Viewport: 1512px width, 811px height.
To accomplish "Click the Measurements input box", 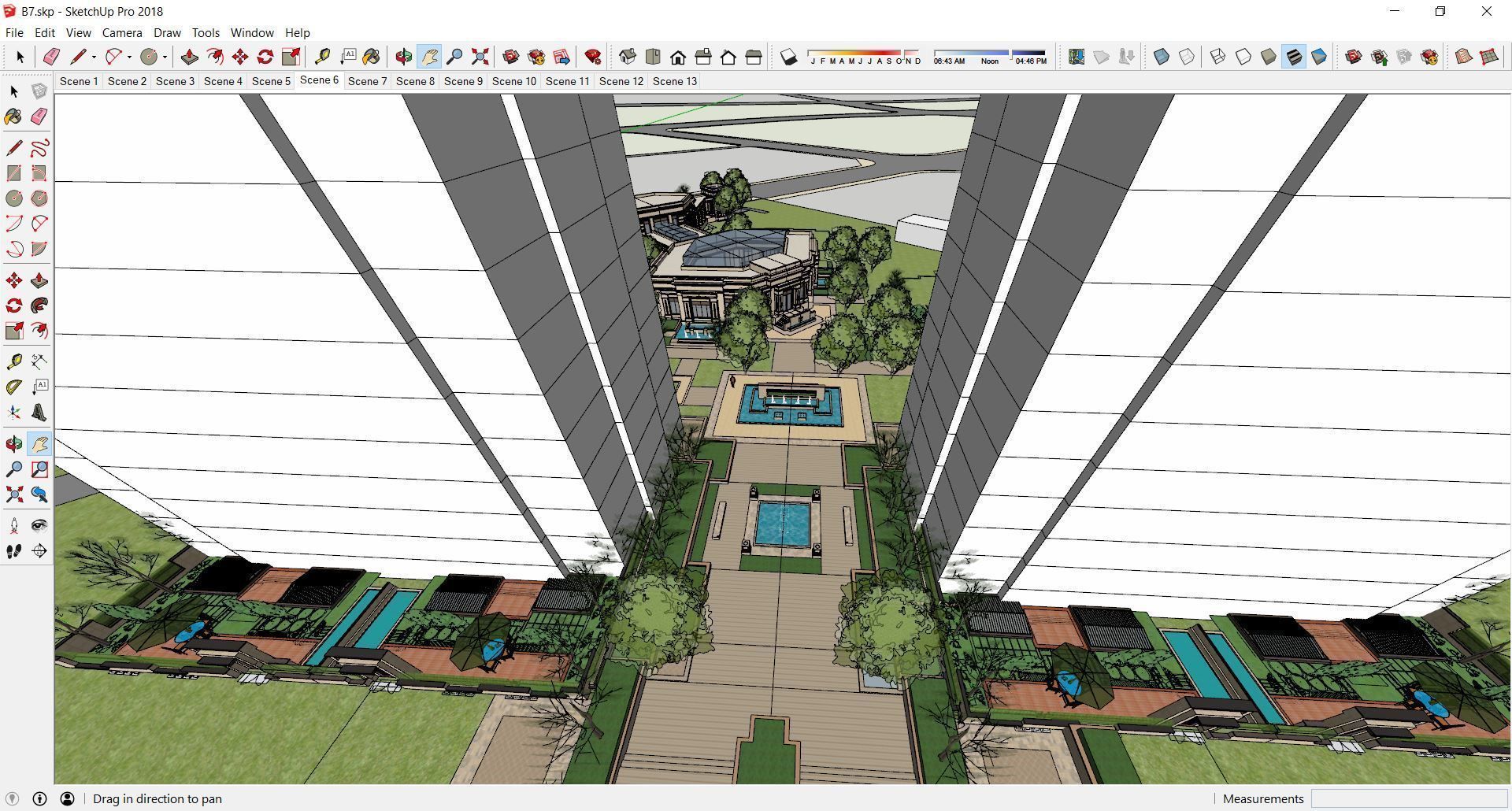I will (1409, 798).
